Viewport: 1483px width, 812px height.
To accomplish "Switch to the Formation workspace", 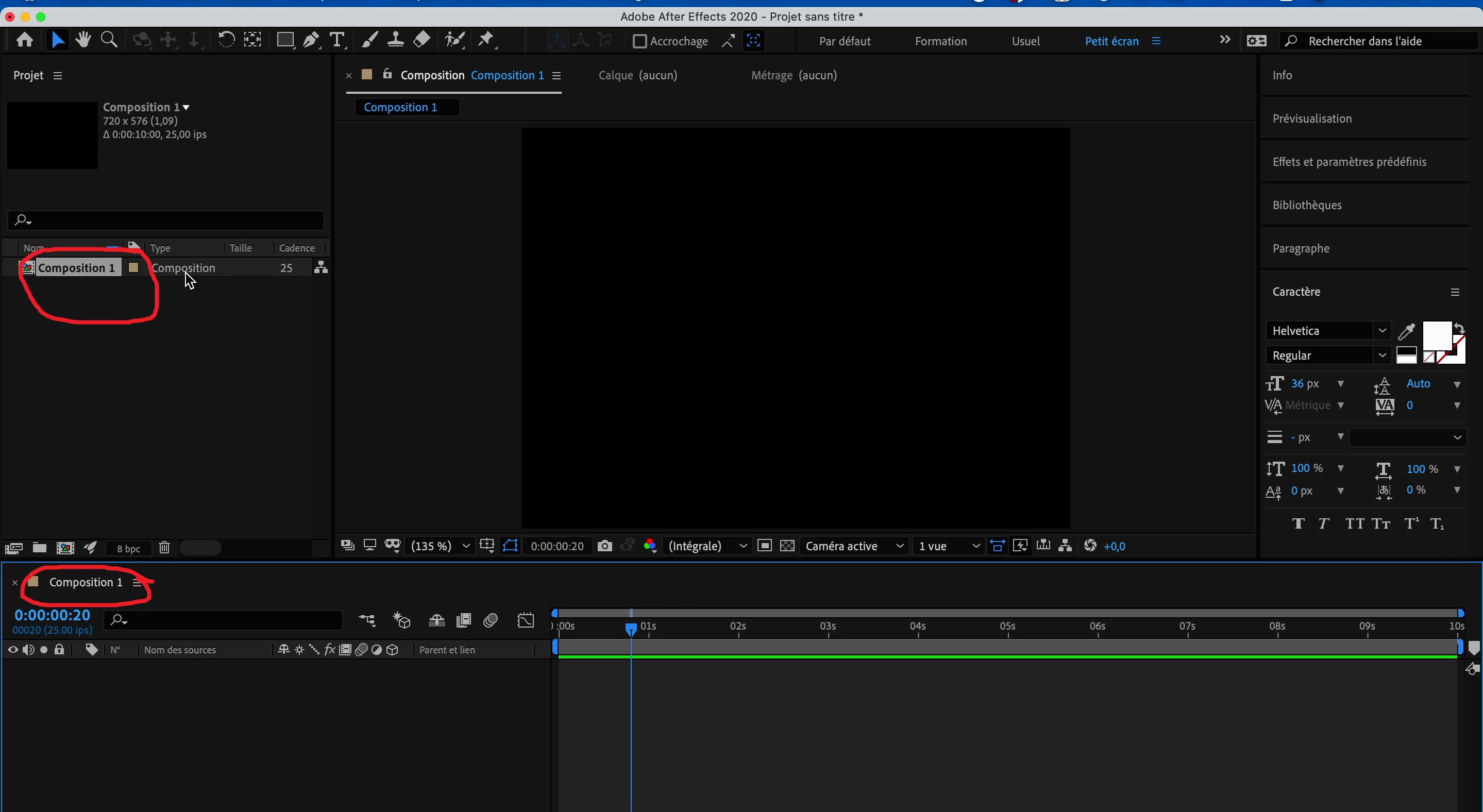I will coord(941,41).
